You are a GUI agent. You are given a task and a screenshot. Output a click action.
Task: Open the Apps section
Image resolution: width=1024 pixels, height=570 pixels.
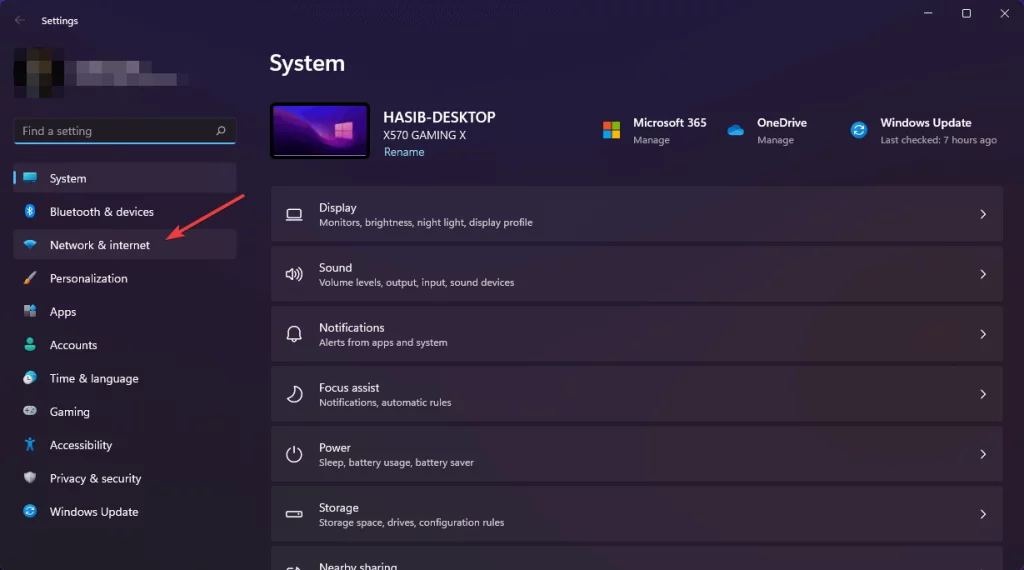point(125,311)
